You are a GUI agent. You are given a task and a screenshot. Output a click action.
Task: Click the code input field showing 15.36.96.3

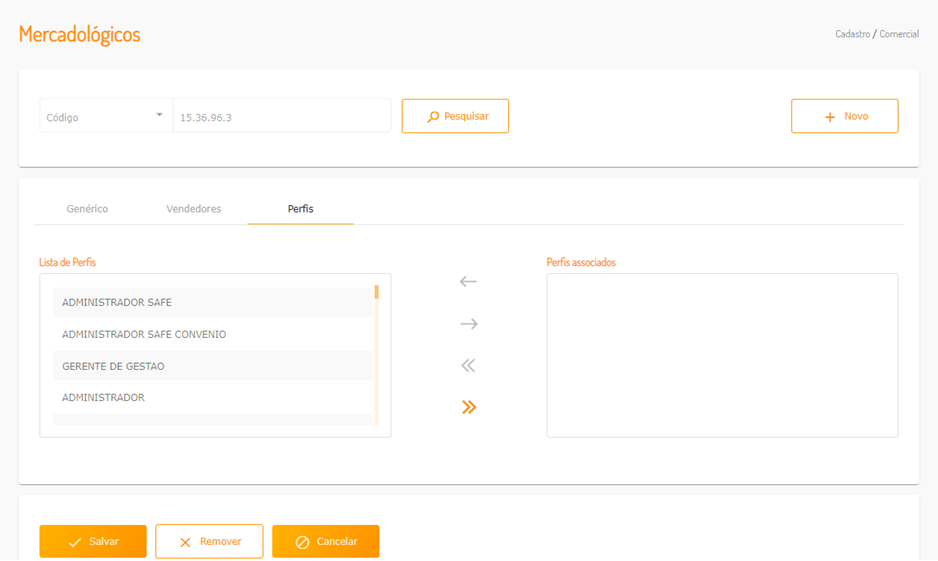[282, 116]
